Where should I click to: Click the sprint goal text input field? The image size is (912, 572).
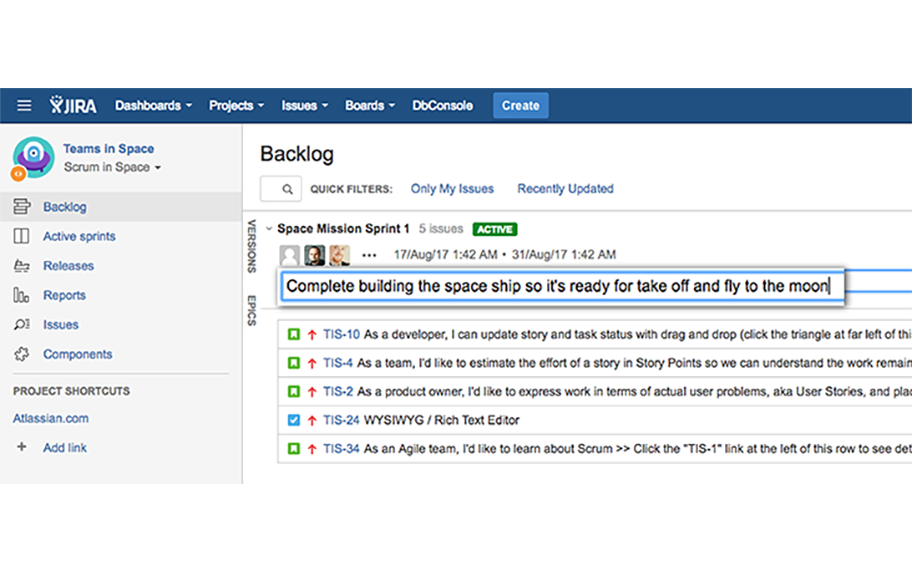click(x=560, y=286)
